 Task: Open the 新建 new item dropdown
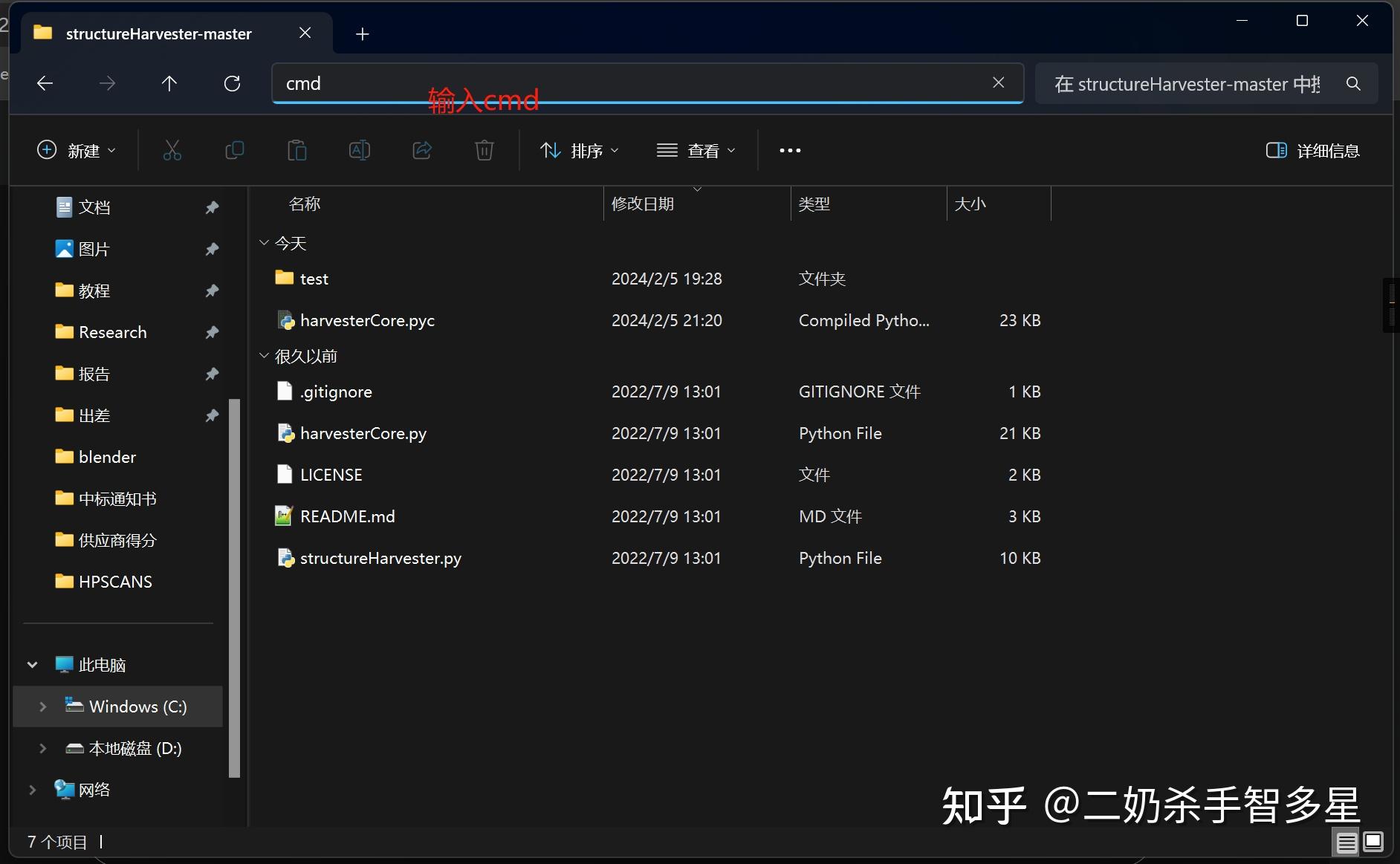coord(77,150)
